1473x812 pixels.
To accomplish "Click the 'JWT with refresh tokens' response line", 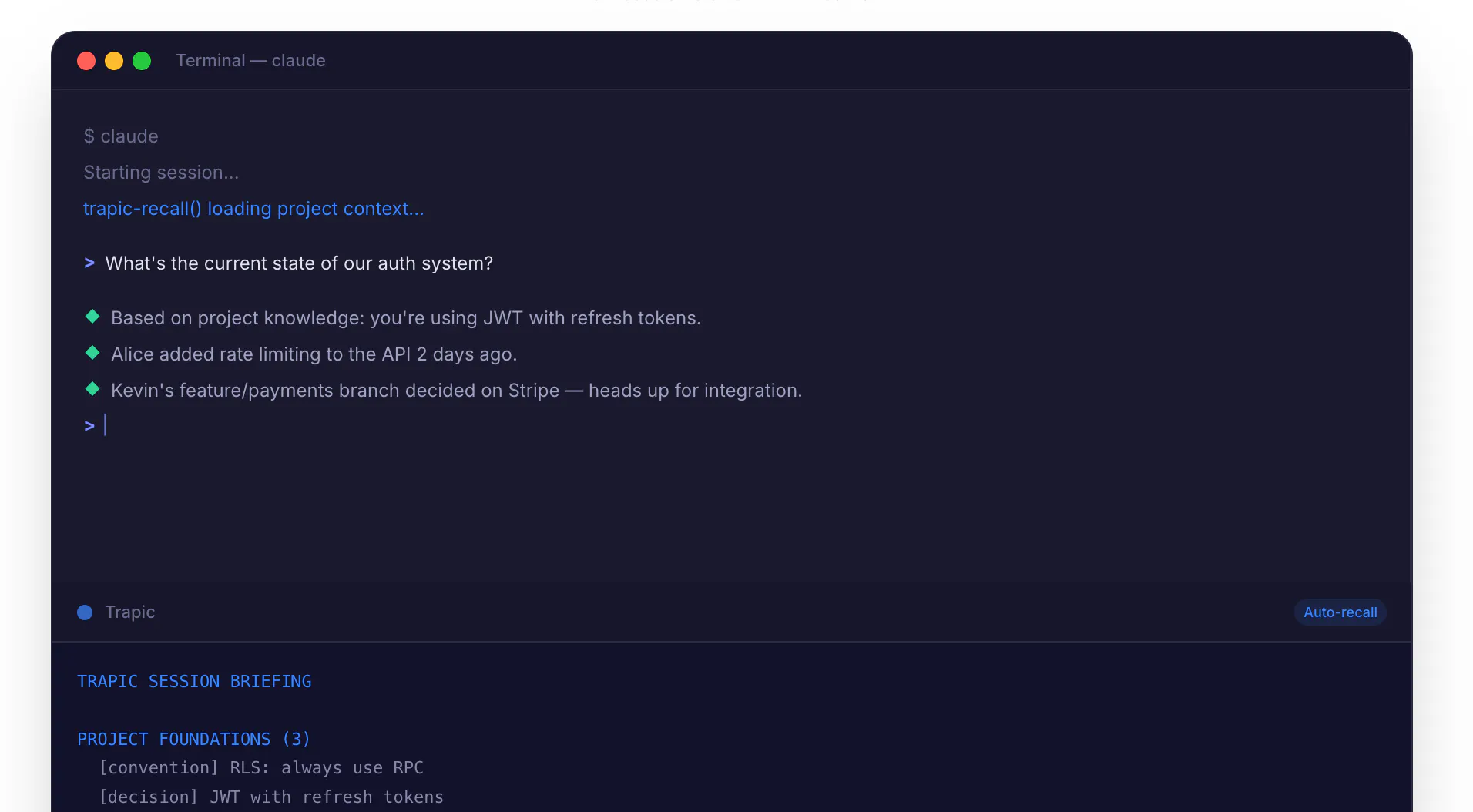I will coord(406,318).
